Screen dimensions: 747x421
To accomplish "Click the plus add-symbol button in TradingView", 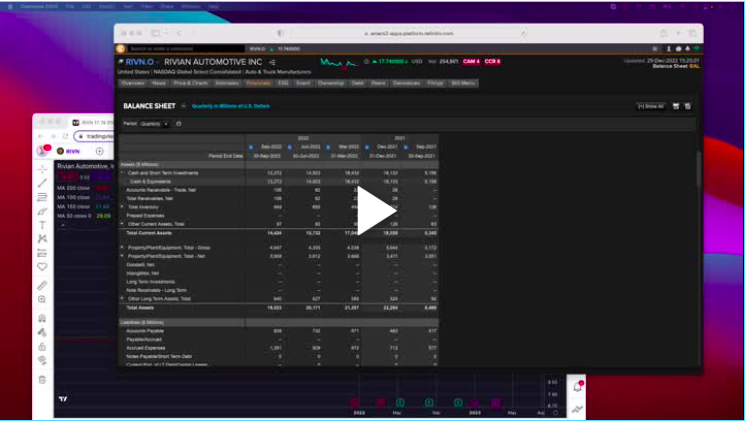I will click(100, 151).
